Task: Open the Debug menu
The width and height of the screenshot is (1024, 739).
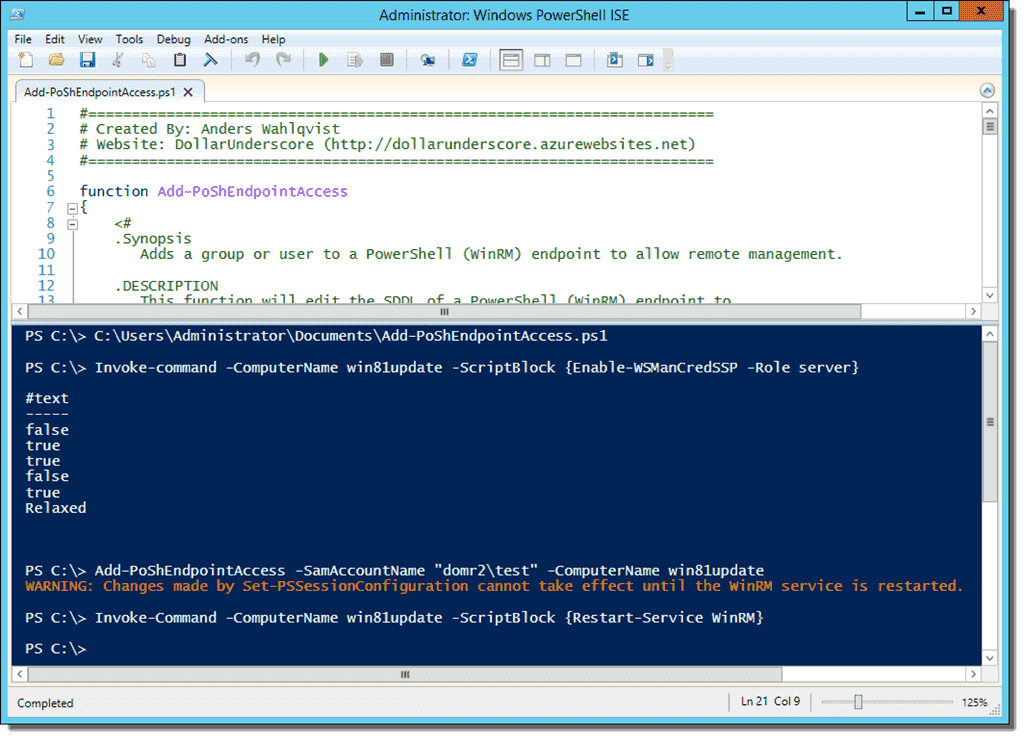Action: click(174, 39)
